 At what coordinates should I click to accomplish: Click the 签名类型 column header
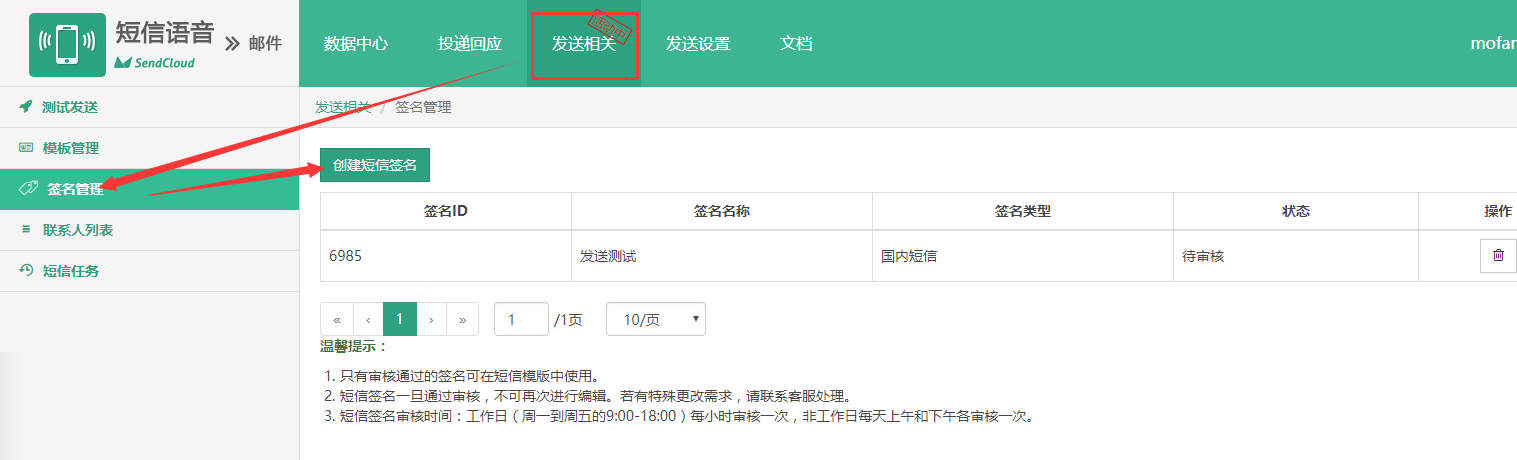click(1023, 211)
